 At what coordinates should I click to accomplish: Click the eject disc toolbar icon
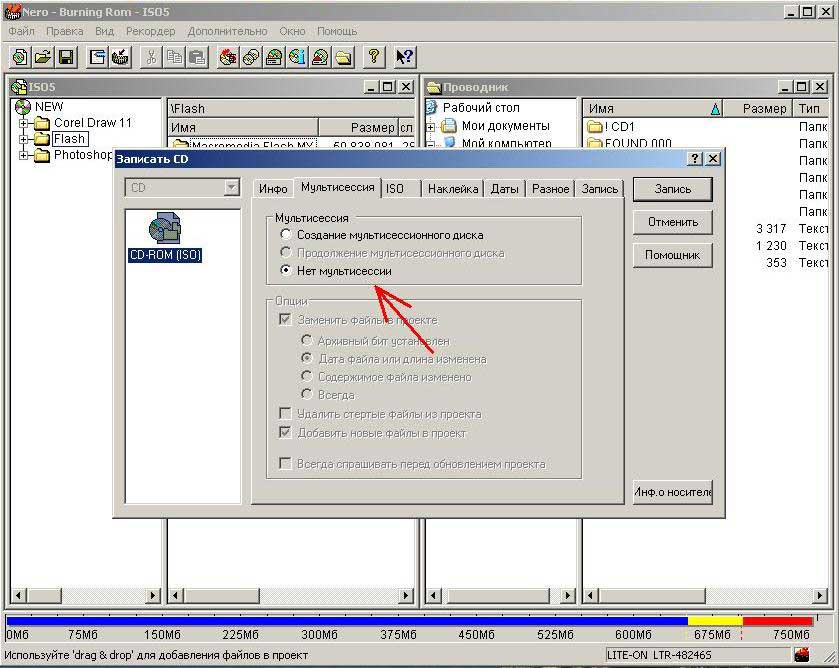(x=320, y=57)
